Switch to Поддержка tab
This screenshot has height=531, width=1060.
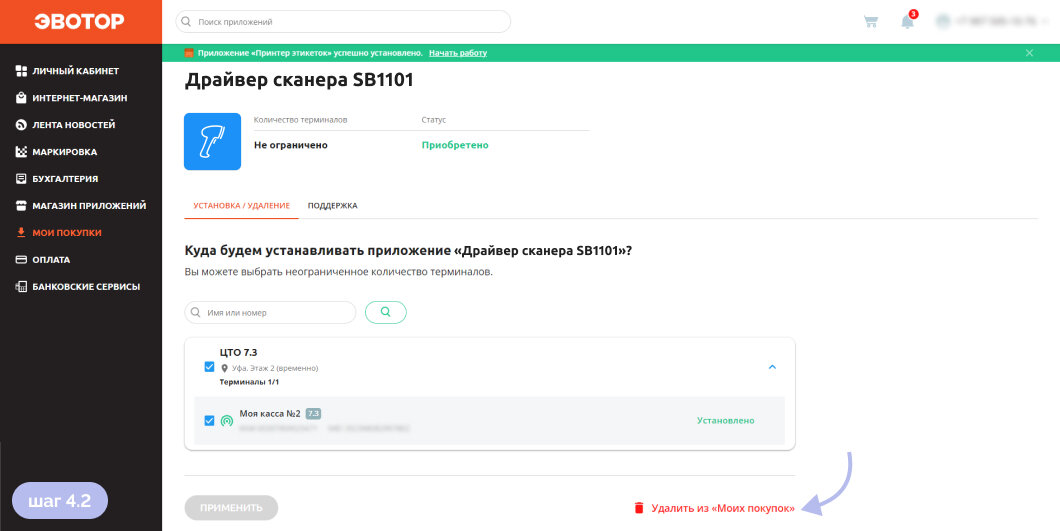[333, 206]
